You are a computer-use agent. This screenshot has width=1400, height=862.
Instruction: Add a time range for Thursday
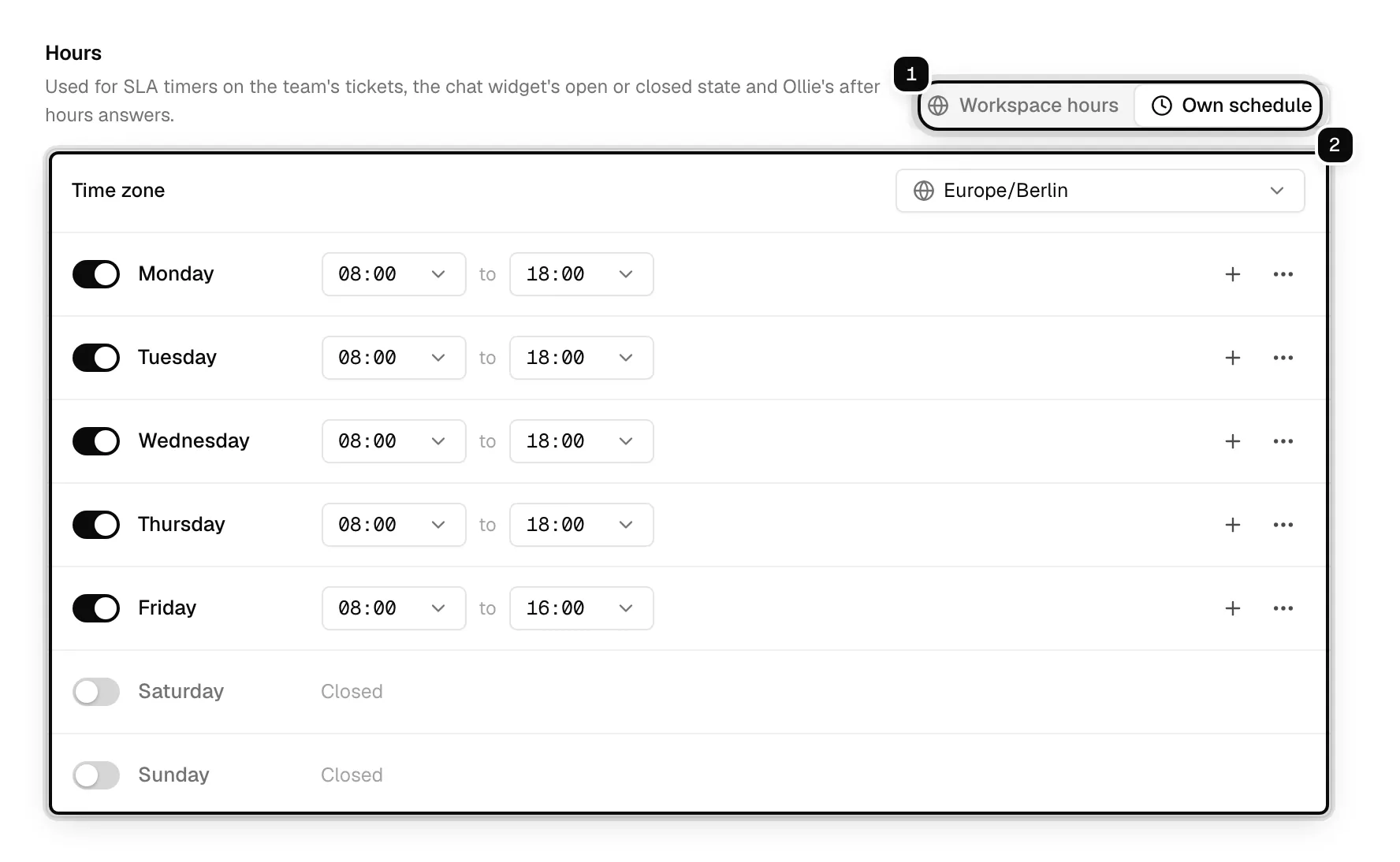click(1233, 525)
